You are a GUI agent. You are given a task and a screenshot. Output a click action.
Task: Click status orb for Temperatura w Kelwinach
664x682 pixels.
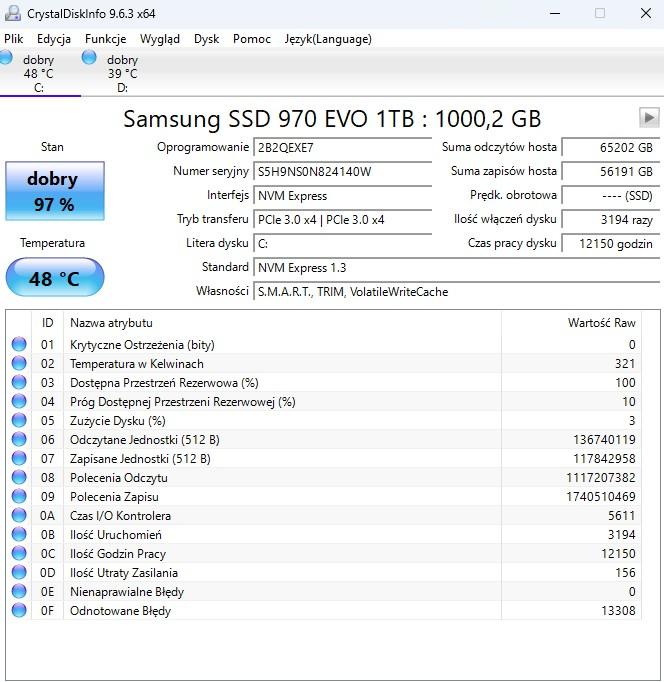click(19, 364)
